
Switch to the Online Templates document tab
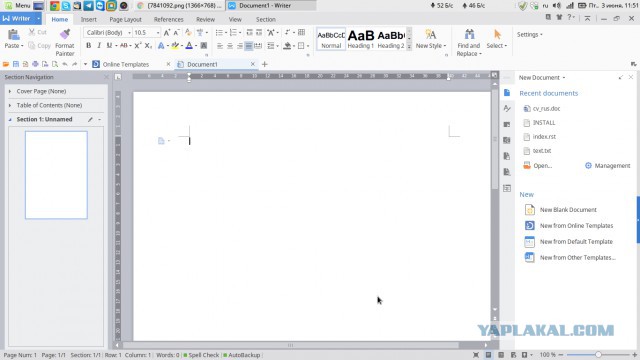[x=126, y=64]
